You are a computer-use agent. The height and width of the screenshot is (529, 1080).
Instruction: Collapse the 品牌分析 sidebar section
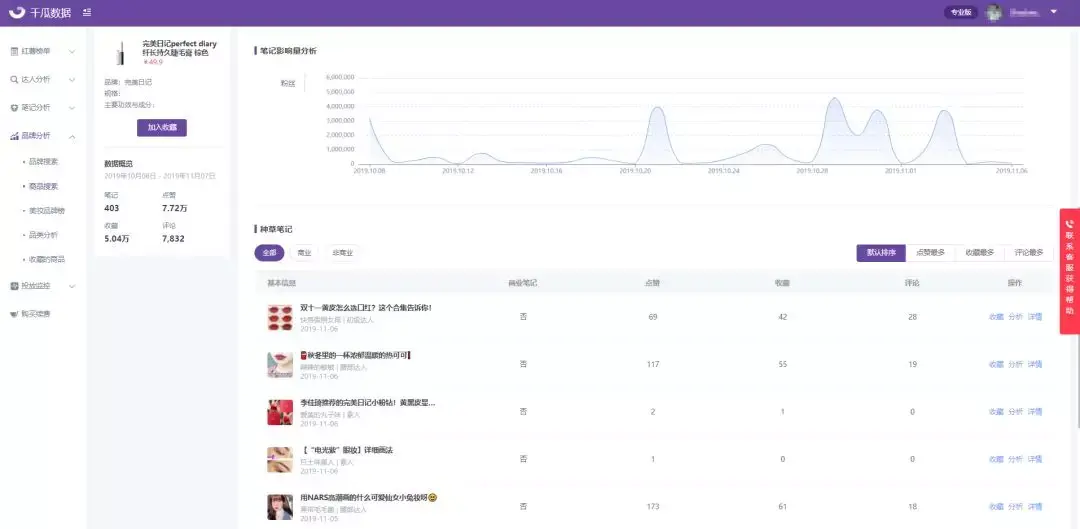coord(72,135)
